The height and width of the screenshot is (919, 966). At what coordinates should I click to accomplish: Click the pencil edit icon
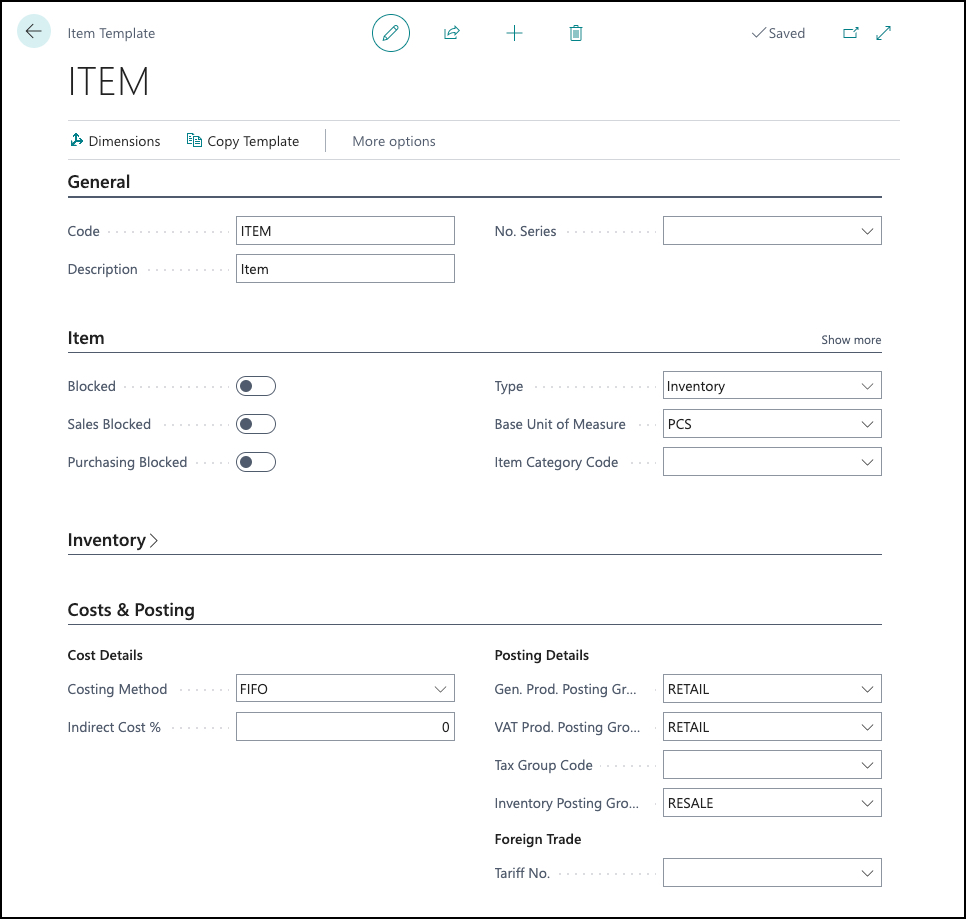[x=391, y=33]
